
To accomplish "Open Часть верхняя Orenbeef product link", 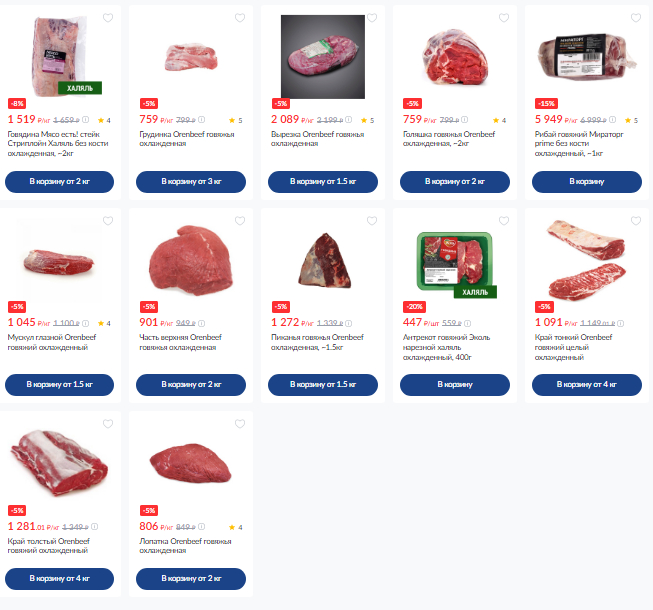I will point(180,342).
